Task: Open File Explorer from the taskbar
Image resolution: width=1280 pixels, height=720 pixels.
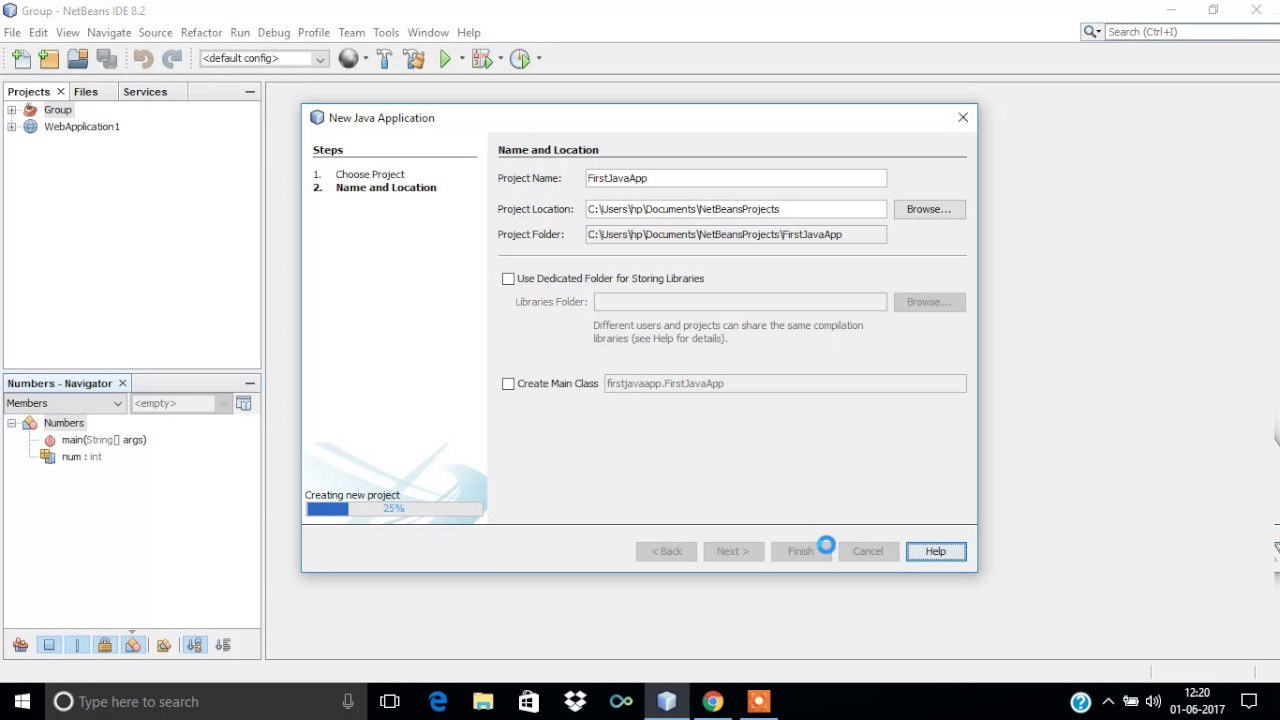Action: 483,701
